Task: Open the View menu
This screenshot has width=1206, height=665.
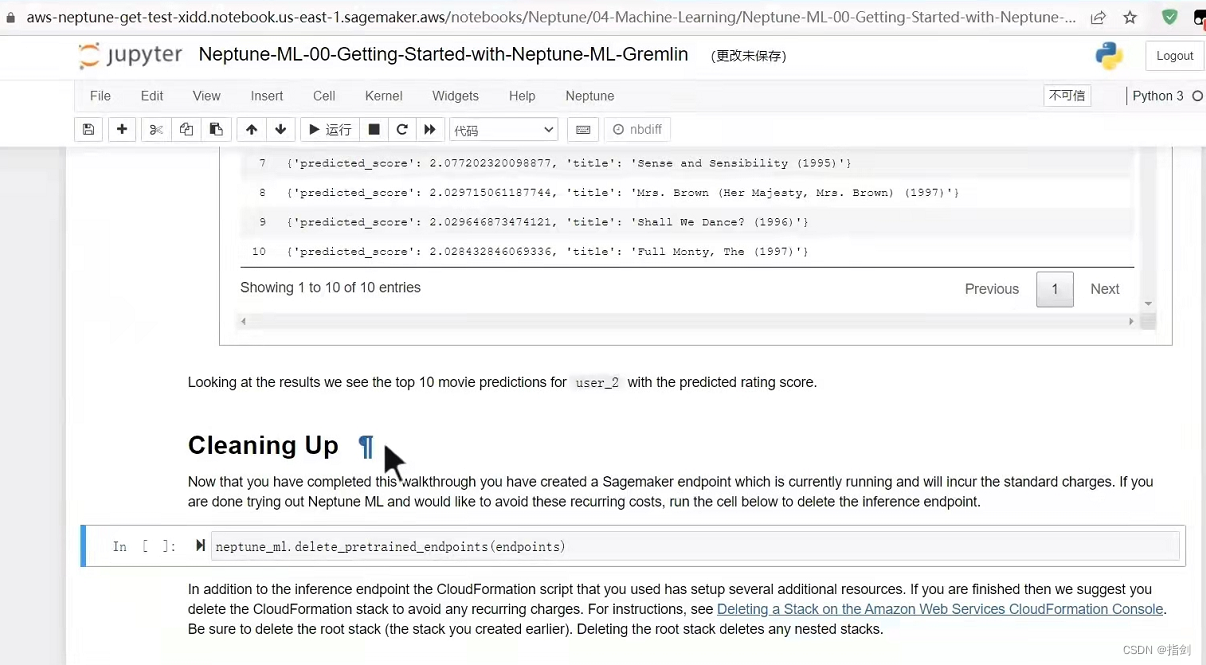Action: [x=207, y=96]
